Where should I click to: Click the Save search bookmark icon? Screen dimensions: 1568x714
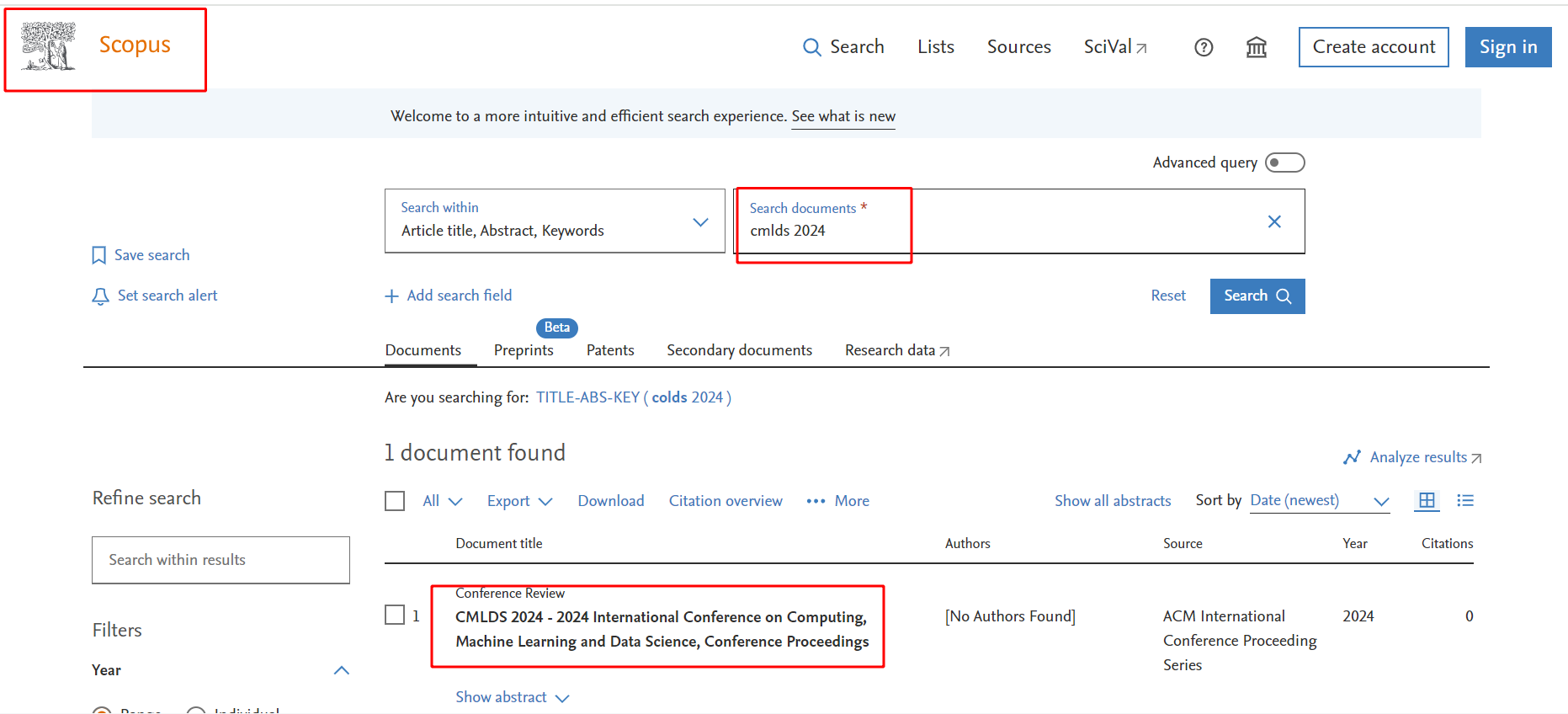[x=99, y=255]
